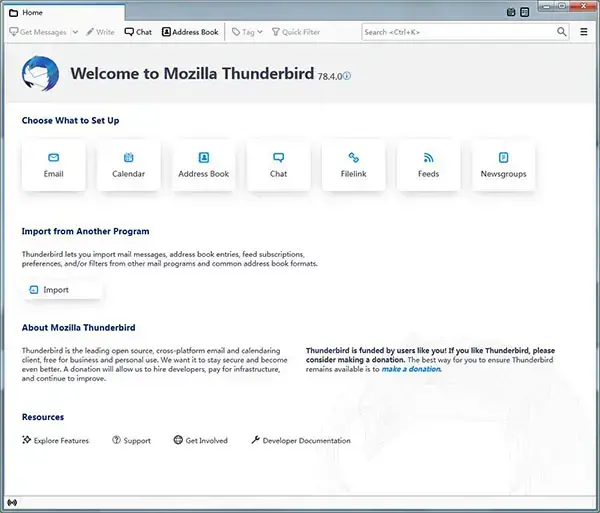Focus the Search input field
Screen dimensions: 600x513
pos(459,32)
